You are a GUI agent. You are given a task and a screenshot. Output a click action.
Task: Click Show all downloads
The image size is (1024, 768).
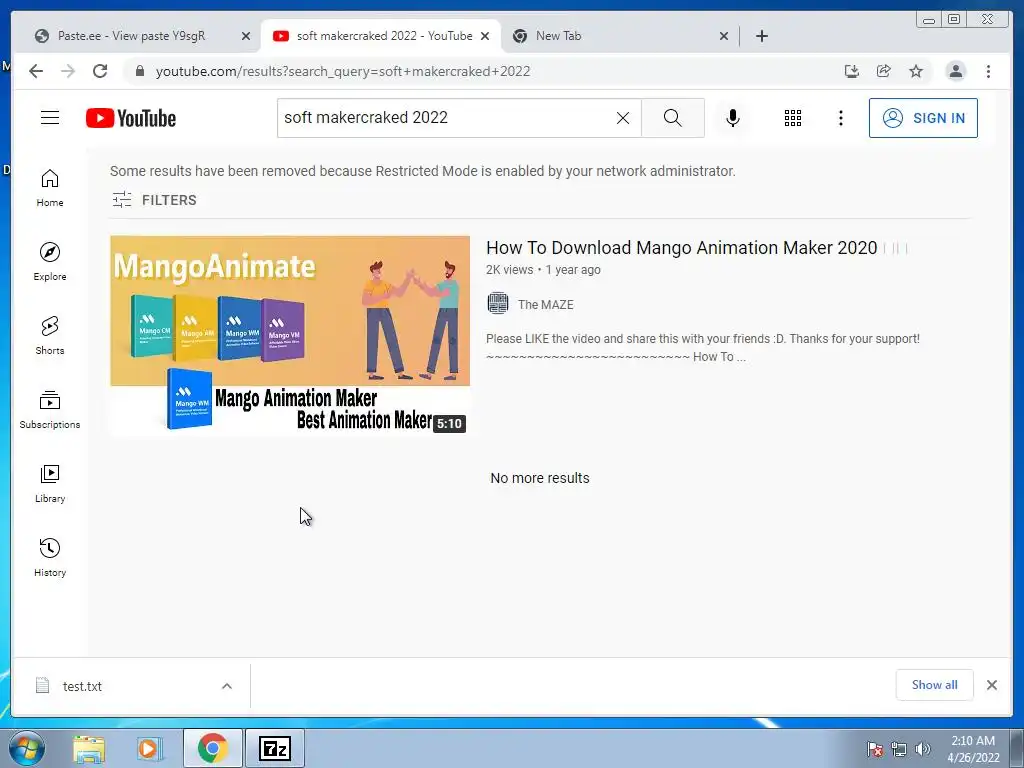pos(935,684)
